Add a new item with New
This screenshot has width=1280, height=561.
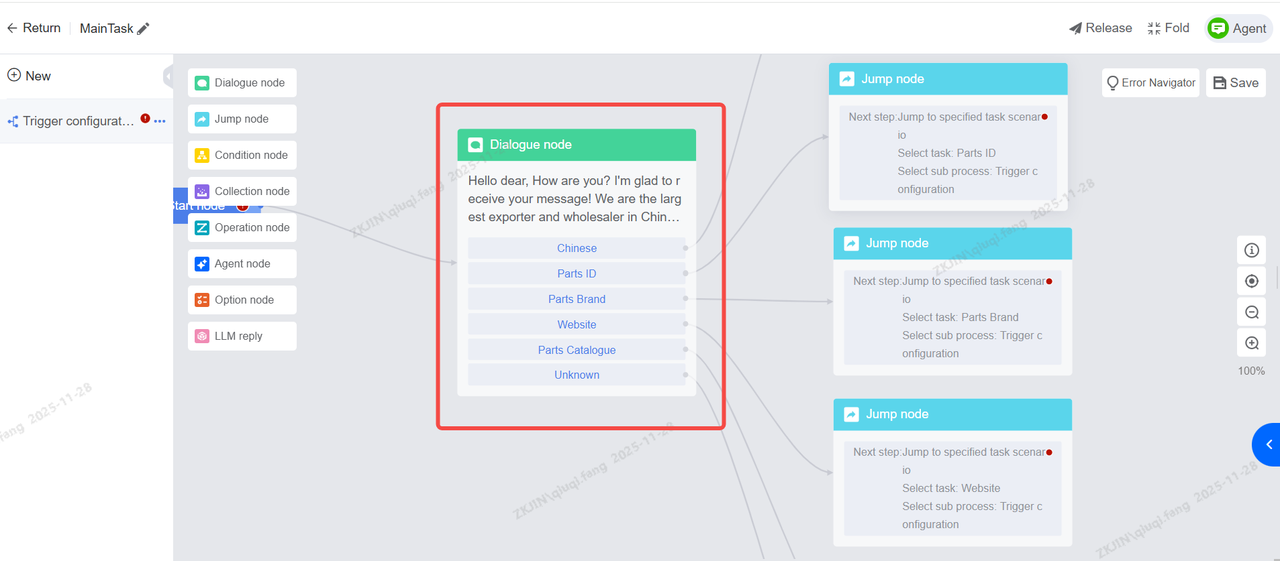click(29, 76)
